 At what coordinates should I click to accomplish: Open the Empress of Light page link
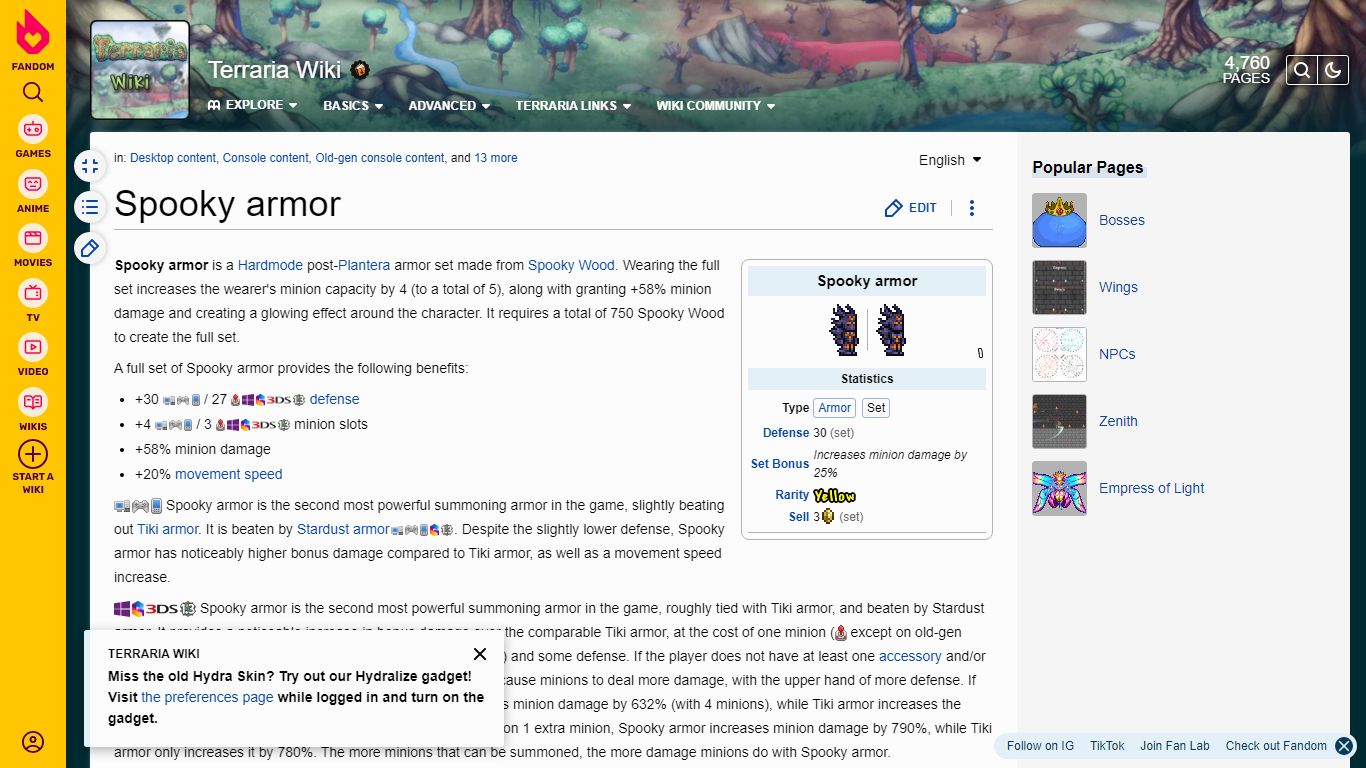click(1152, 488)
